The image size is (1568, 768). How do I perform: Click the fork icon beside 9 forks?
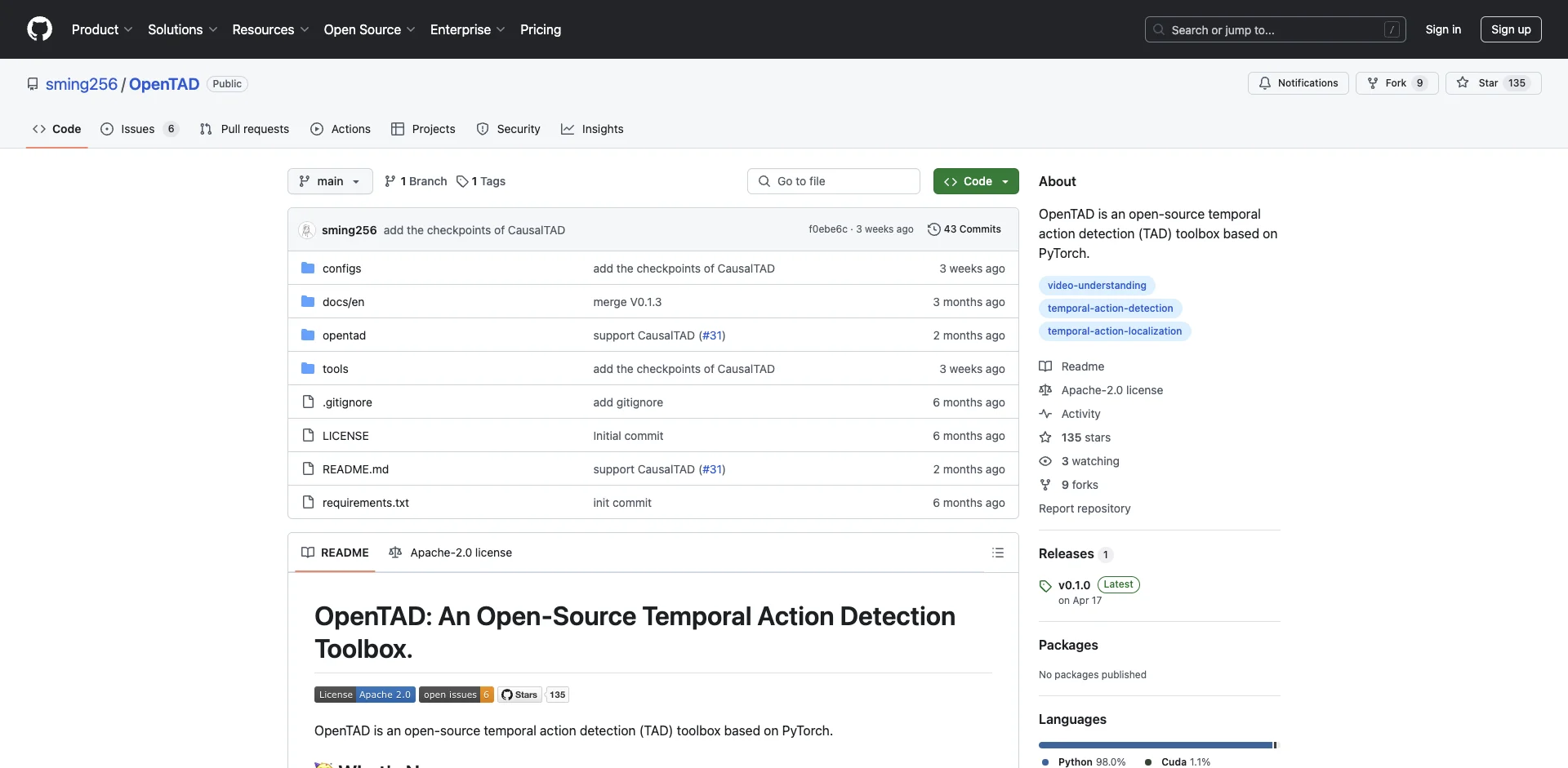(x=1045, y=485)
